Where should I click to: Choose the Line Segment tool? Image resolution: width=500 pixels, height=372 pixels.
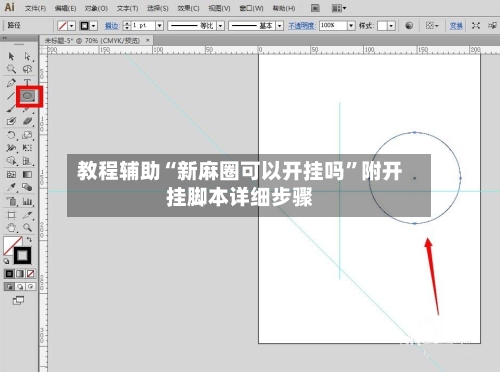coord(11,96)
